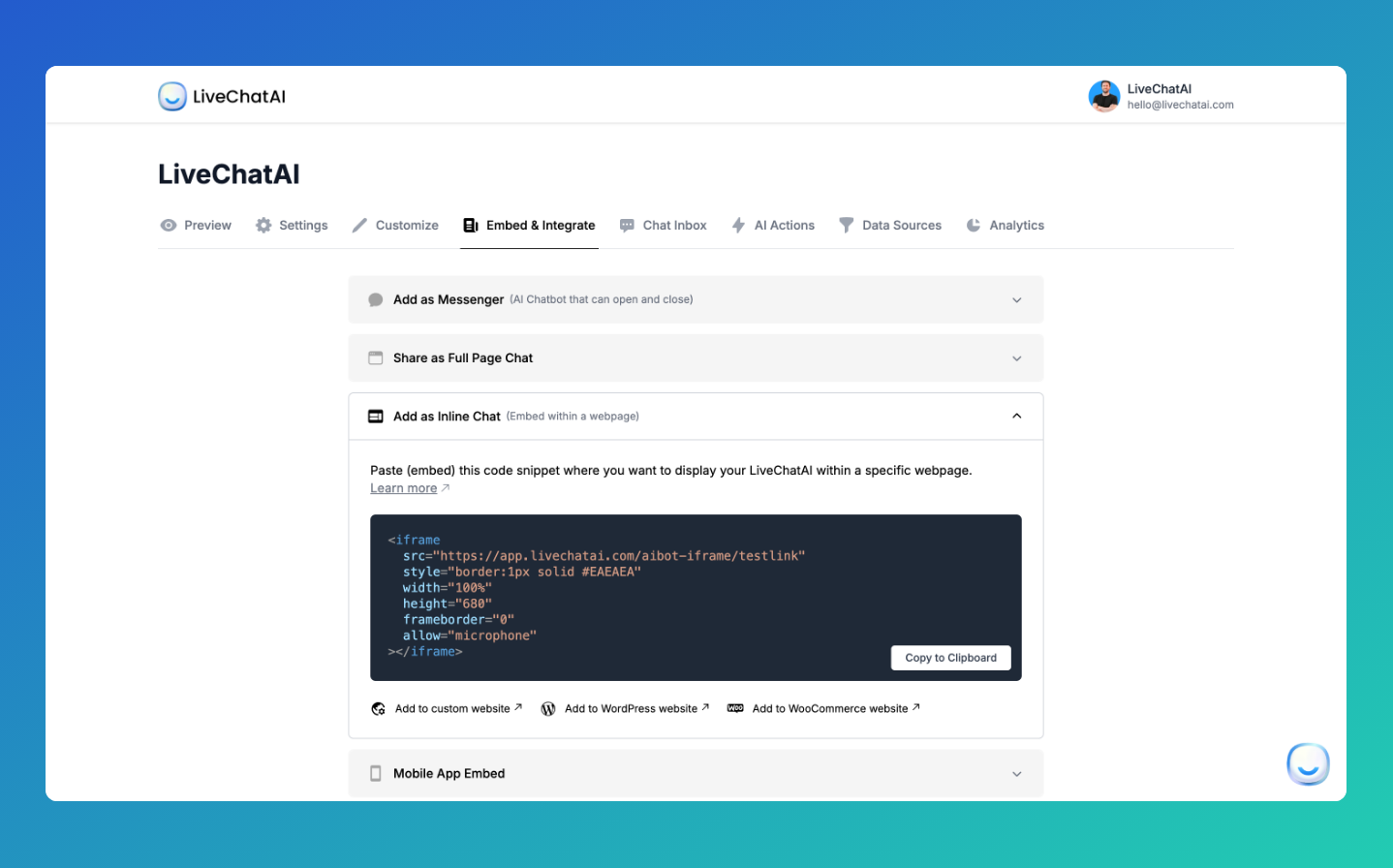Click the Chat Inbox speech bubble icon
Image resolution: width=1393 pixels, height=868 pixels.
627,225
